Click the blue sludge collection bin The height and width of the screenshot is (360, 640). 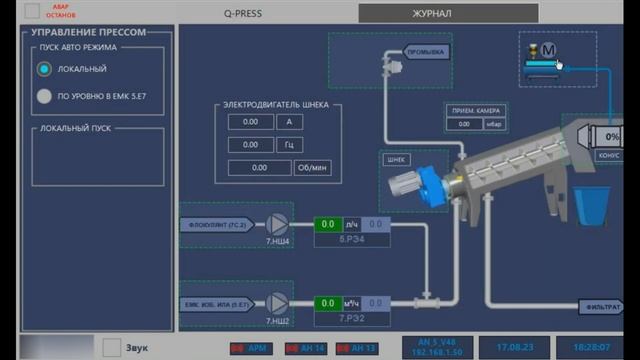(x=592, y=206)
